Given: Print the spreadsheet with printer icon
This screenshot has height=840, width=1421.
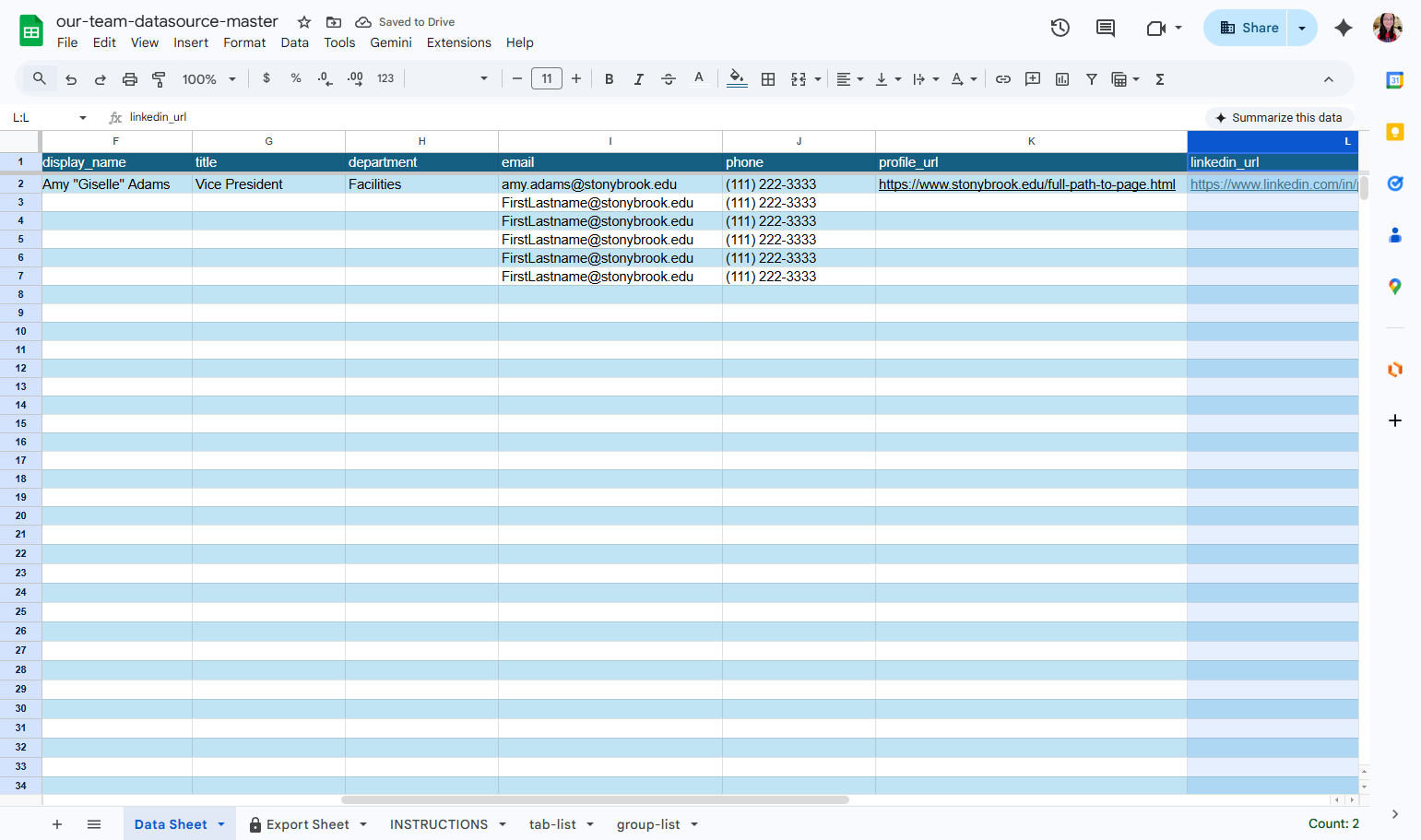Looking at the screenshot, I should click(x=130, y=79).
